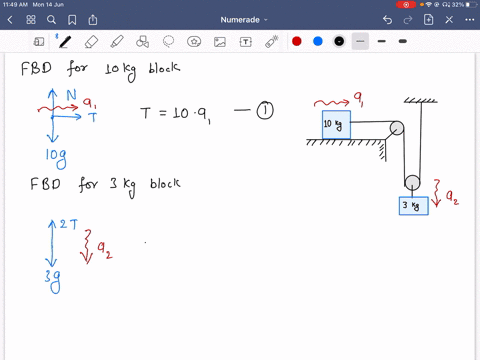Image resolution: width=480 pixels, height=360 pixels.
Task: Open the Numerade title dropdown
Action: [244, 20]
